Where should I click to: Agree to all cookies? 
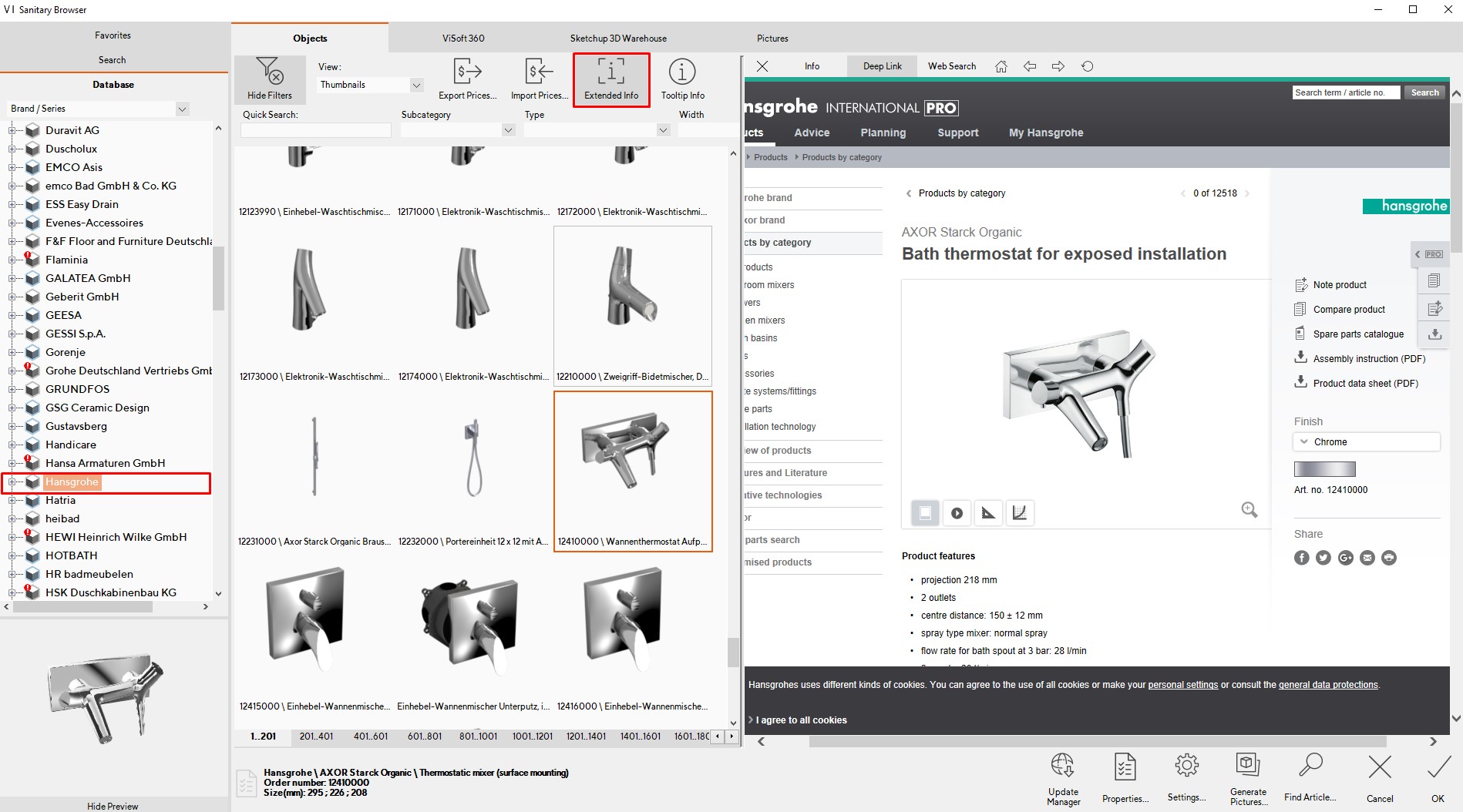click(x=801, y=720)
